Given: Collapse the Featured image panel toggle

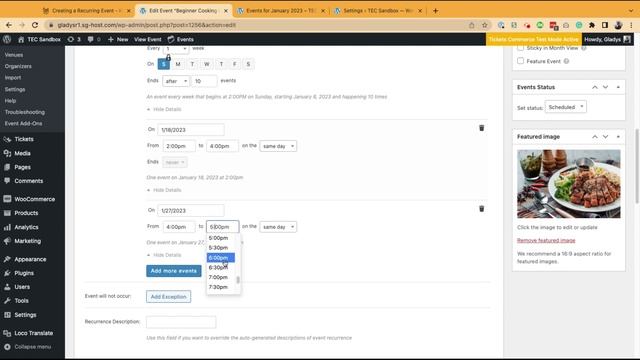Looking at the screenshot, I should [618, 136].
